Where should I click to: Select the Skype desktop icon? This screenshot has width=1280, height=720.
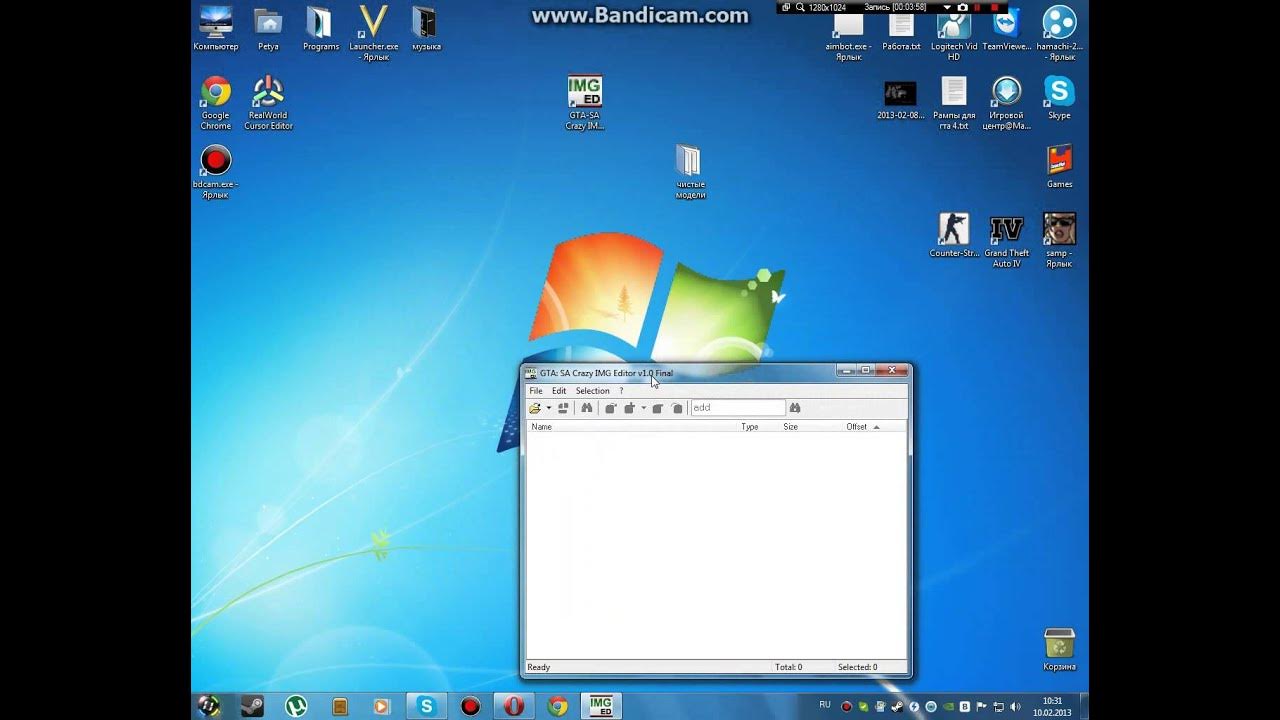(1059, 98)
